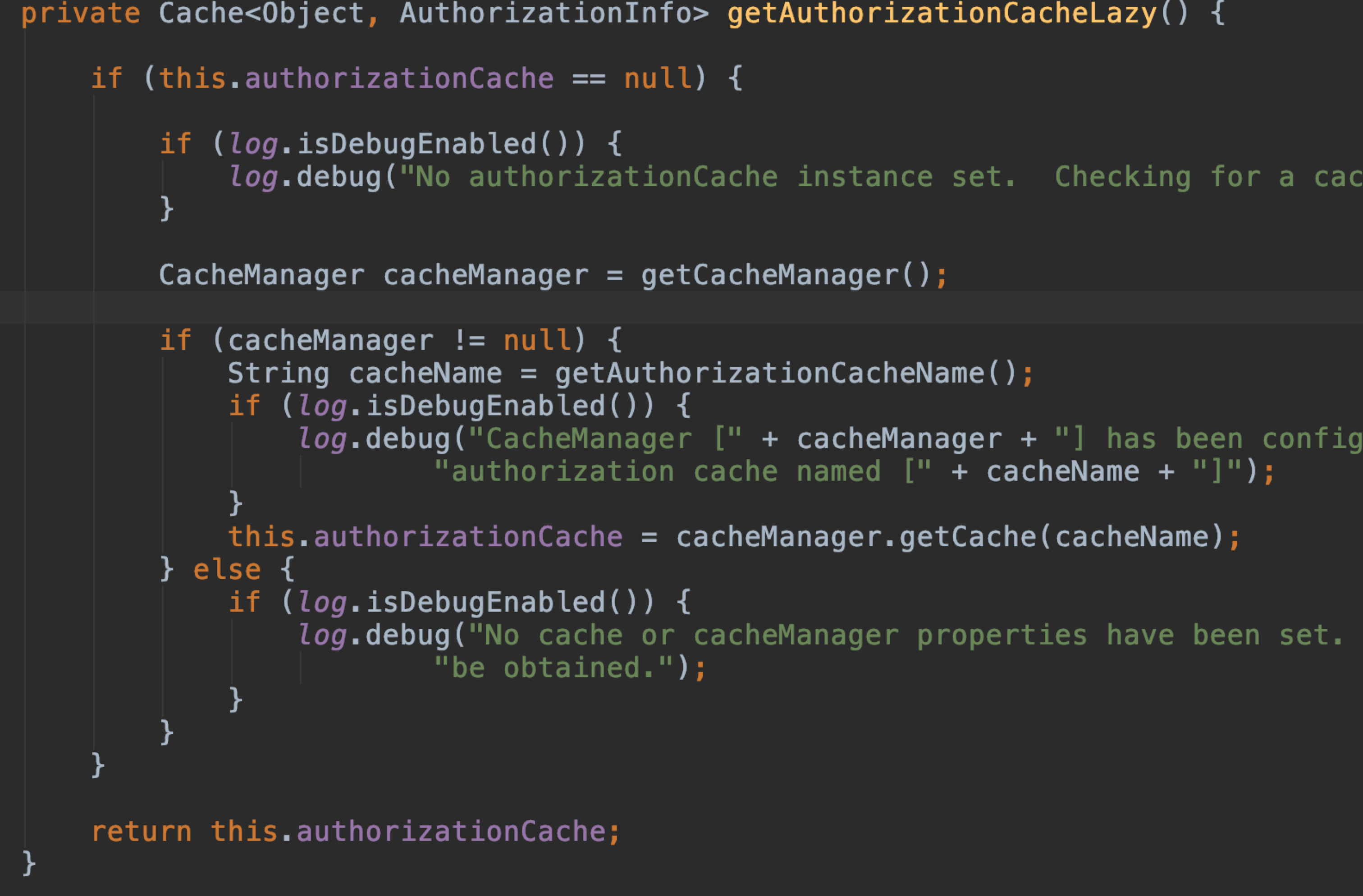Click 'cacheManager' in the != null condition
The height and width of the screenshot is (896, 1363).
(x=330, y=340)
